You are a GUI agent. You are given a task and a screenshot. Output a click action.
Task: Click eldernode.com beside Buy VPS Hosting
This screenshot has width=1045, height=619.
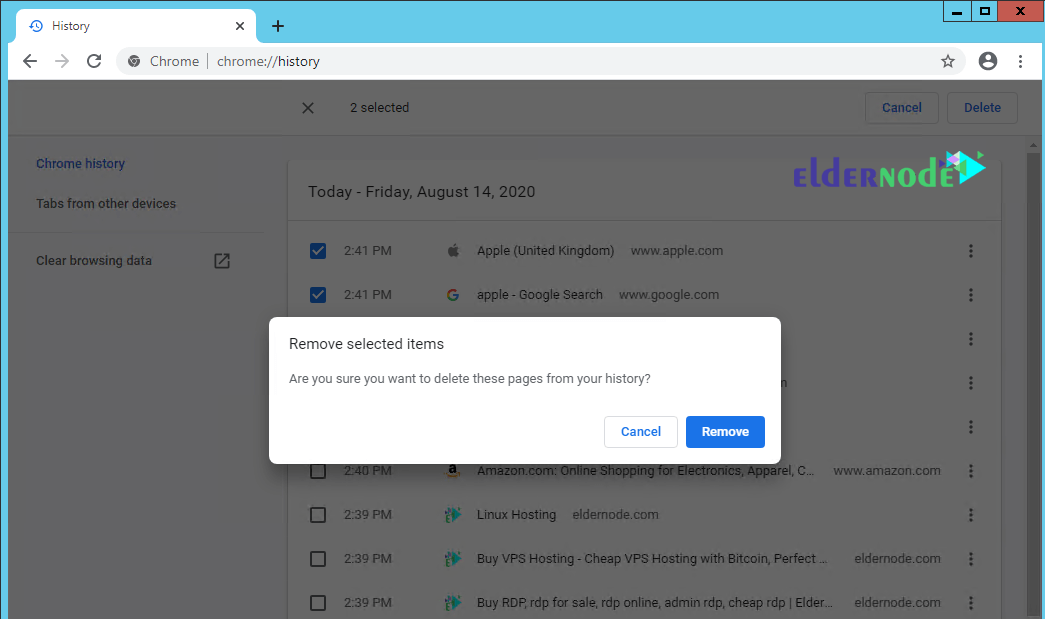click(x=898, y=558)
